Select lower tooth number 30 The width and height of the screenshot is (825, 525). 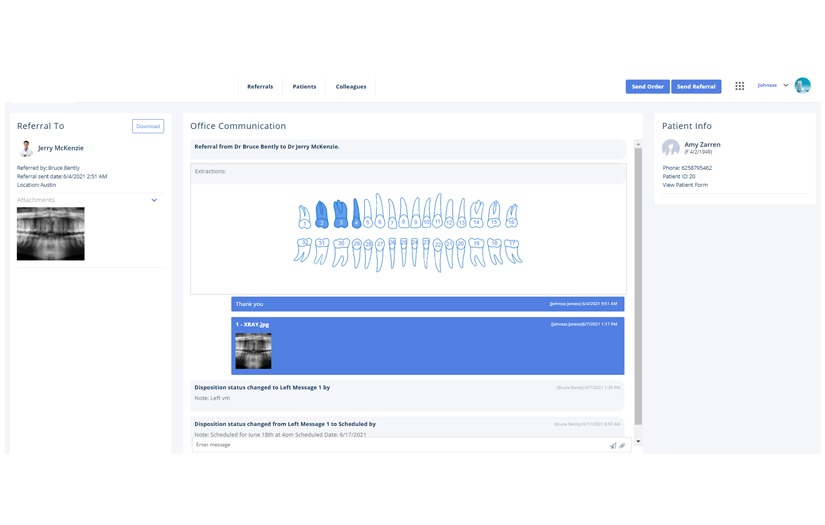pos(341,253)
